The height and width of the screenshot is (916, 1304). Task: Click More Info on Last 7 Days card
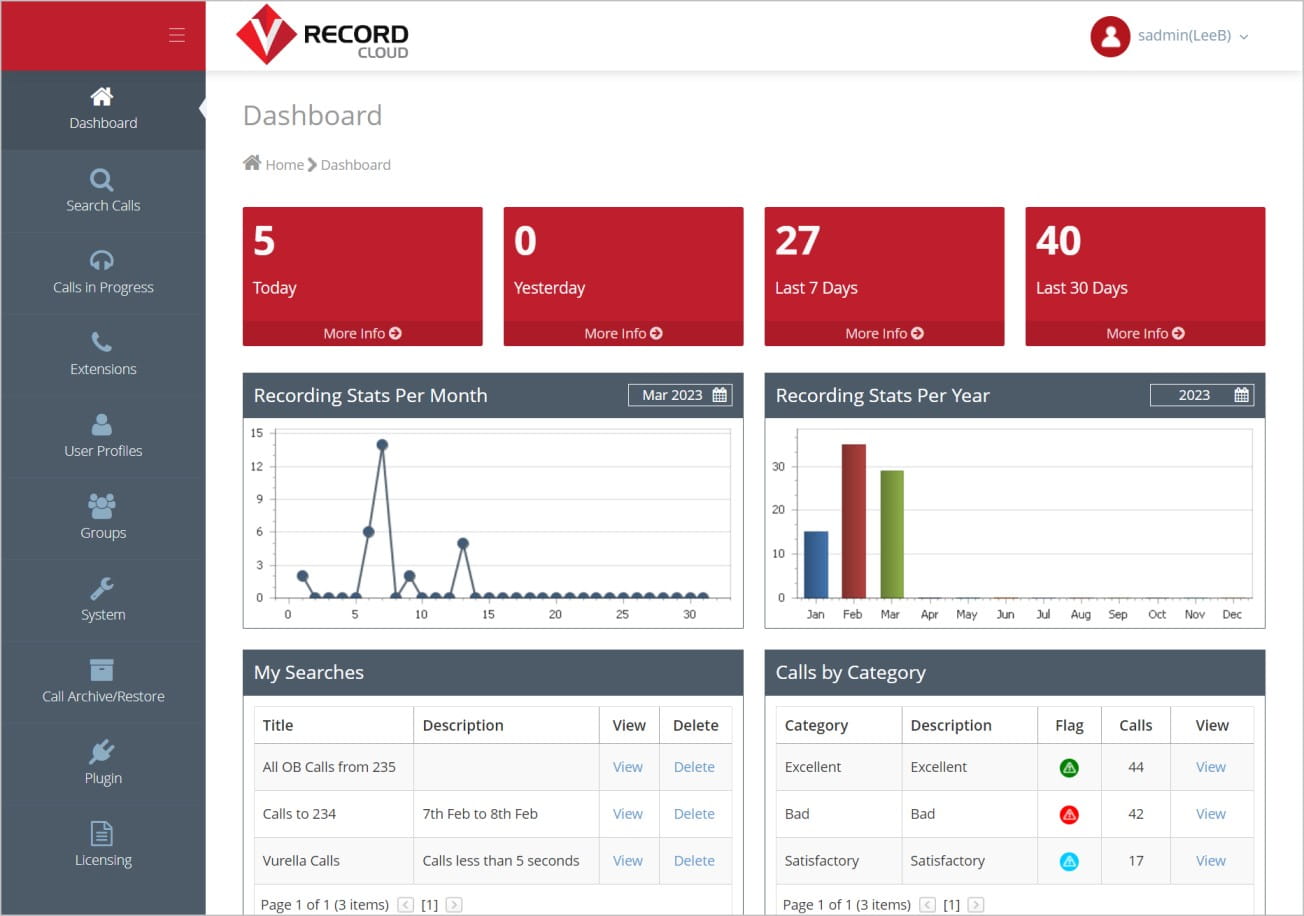pyautogui.click(x=884, y=333)
